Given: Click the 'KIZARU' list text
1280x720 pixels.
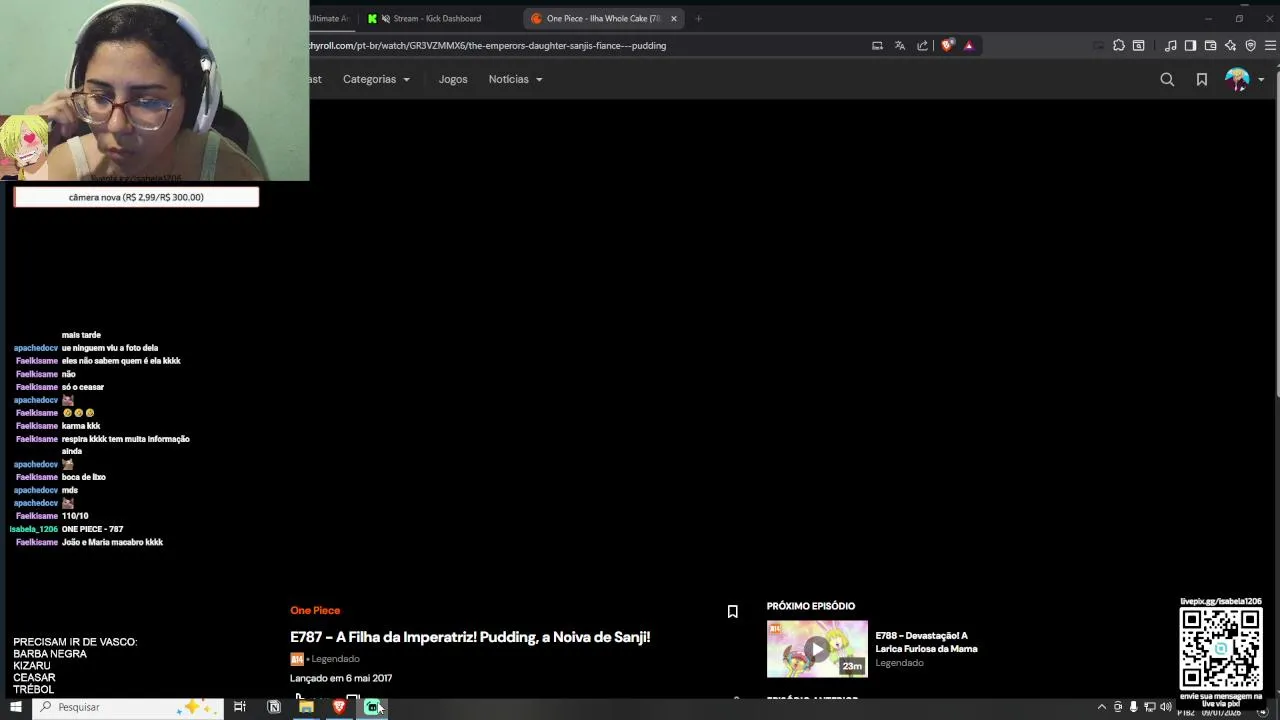Looking at the screenshot, I should click(32, 666).
